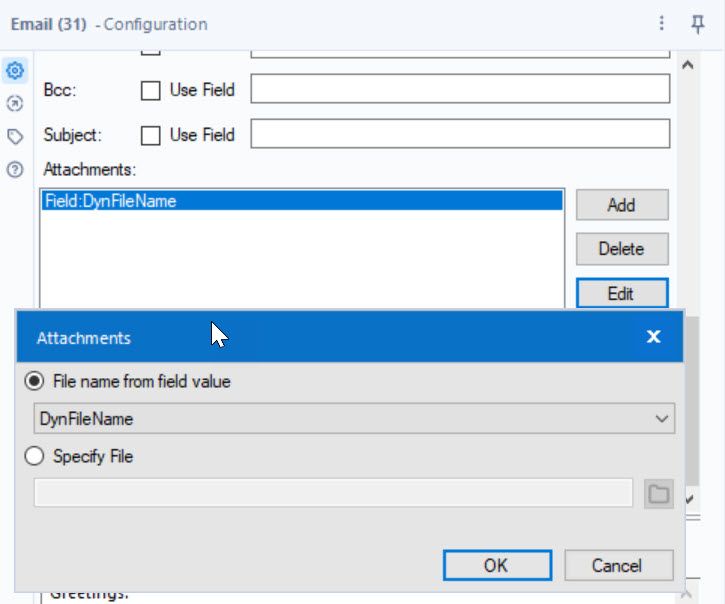This screenshot has width=725, height=604.
Task: Open the Navigation arrow icon in sidebar
Action: (15, 103)
